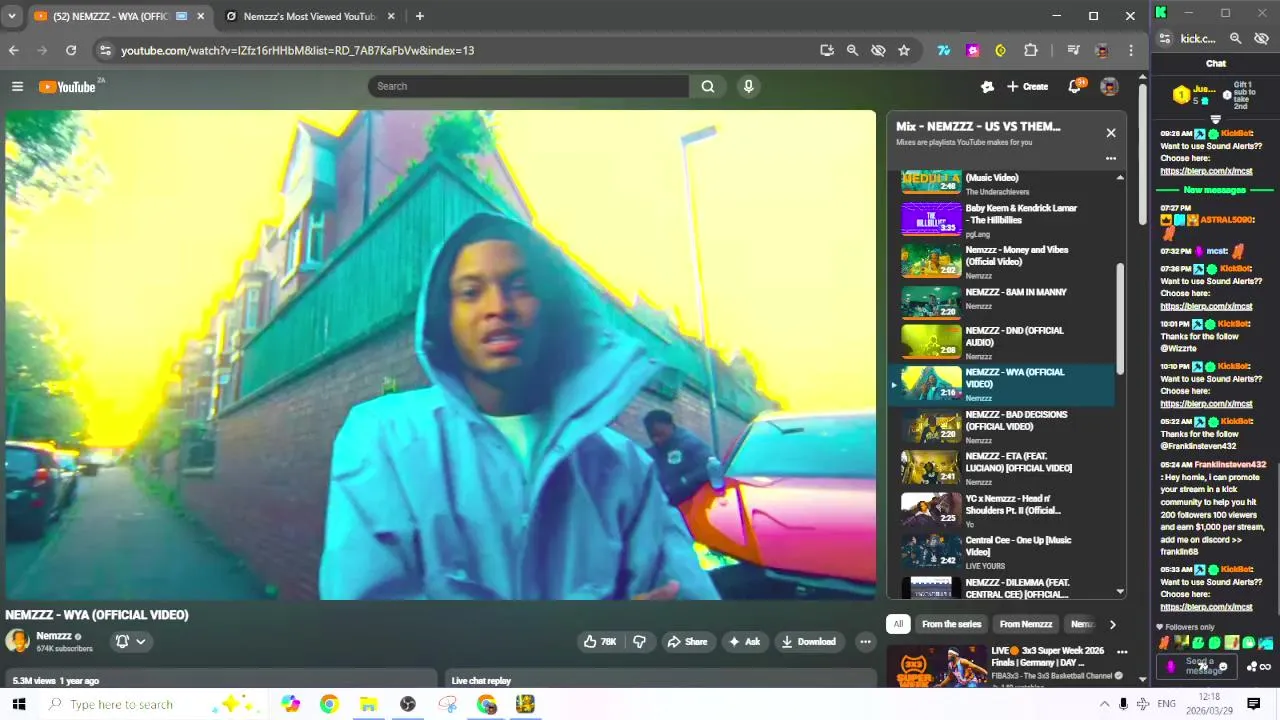
Task: Show more filter chips with the right chevron
Action: pos(1112,624)
